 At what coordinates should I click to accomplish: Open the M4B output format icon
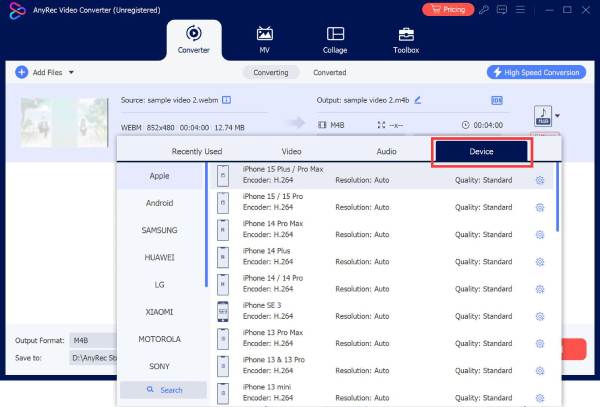[x=543, y=116]
